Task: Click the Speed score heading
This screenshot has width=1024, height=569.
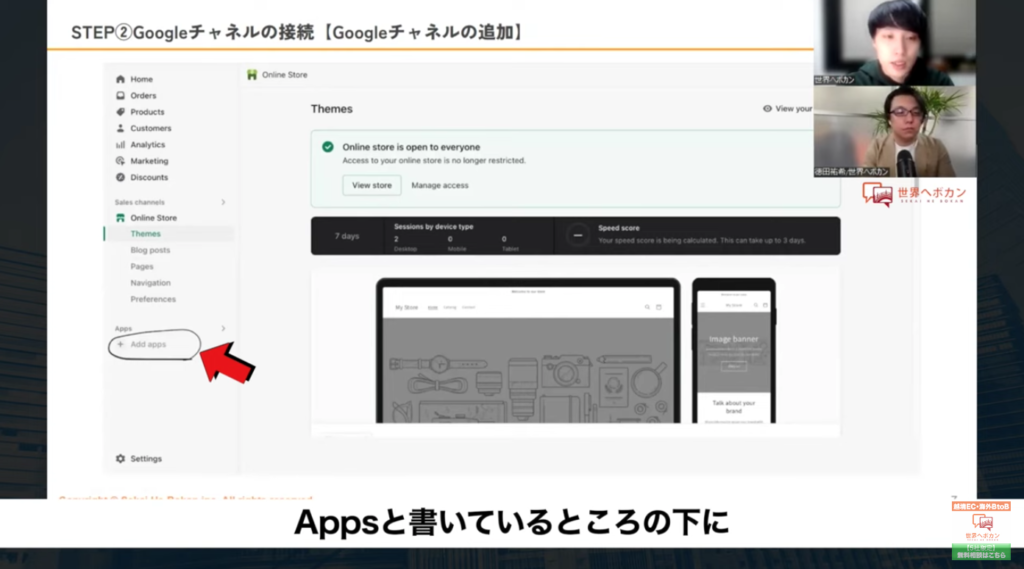Action: point(618,228)
